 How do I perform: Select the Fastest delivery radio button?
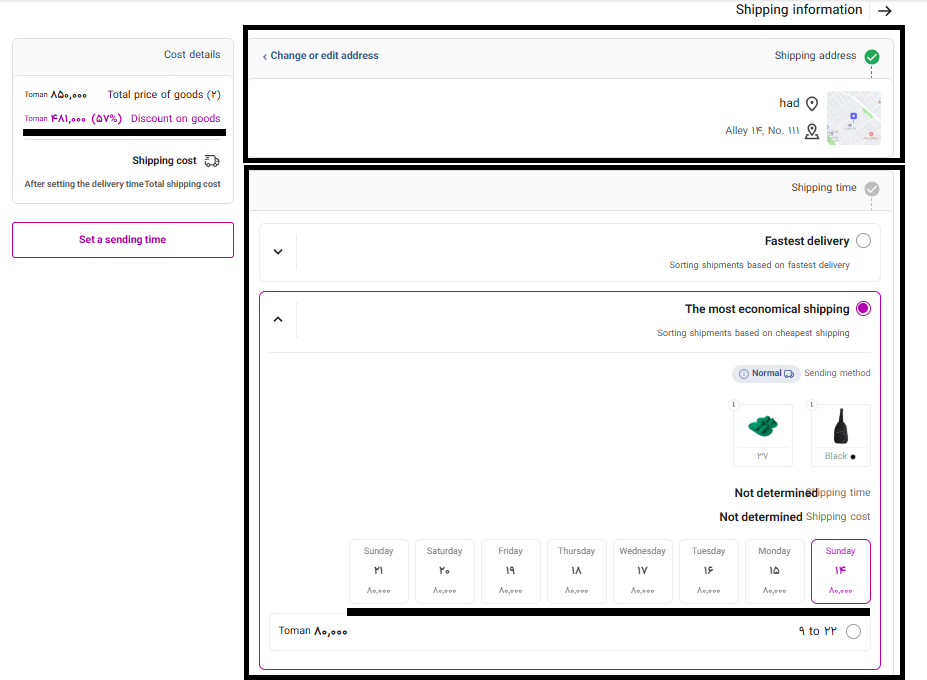(x=863, y=241)
